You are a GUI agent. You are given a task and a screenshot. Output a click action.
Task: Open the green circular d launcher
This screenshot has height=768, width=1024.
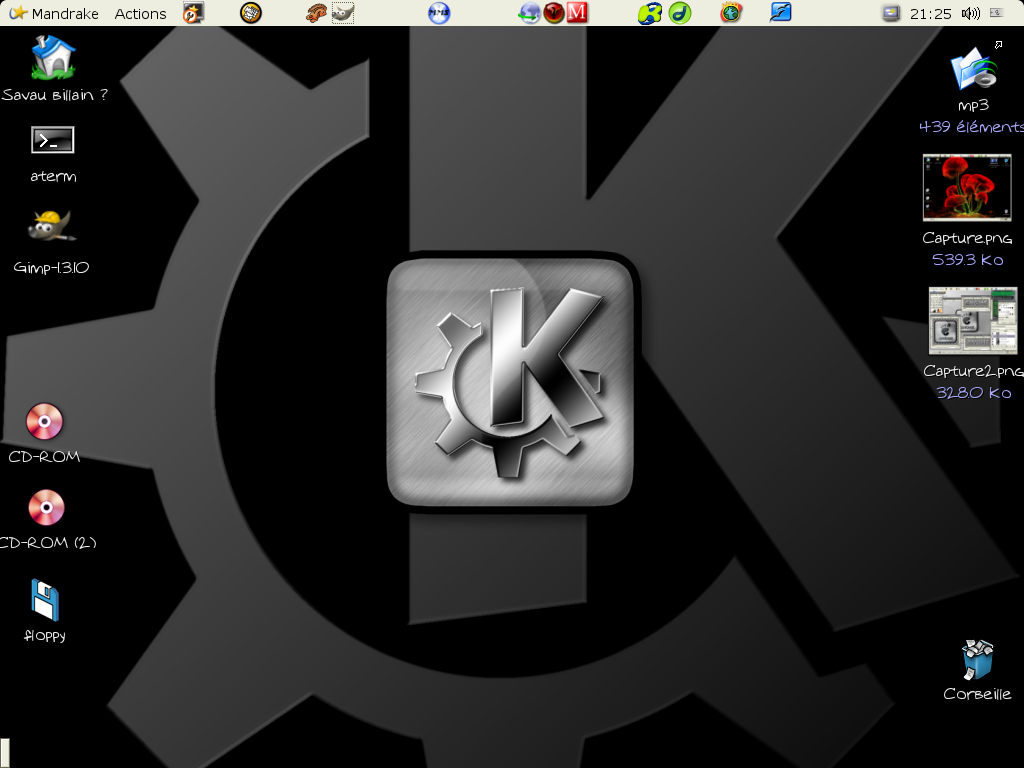coord(680,13)
